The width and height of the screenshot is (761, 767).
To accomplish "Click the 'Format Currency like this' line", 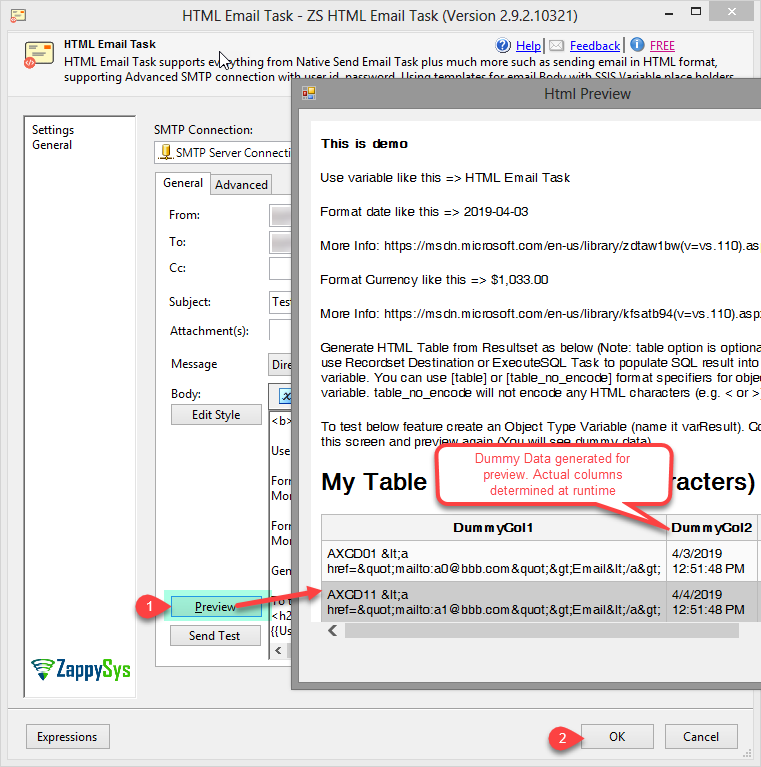I will [434, 280].
